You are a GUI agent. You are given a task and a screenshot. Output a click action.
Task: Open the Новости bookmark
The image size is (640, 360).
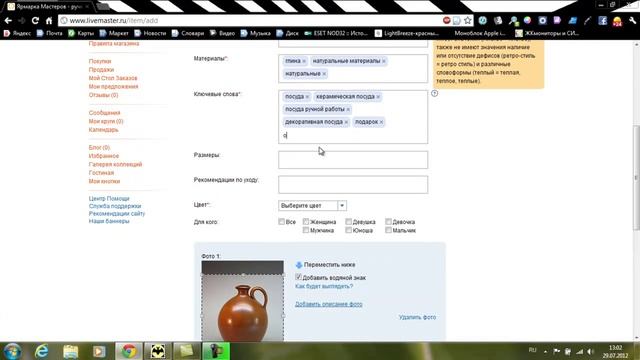(150, 33)
